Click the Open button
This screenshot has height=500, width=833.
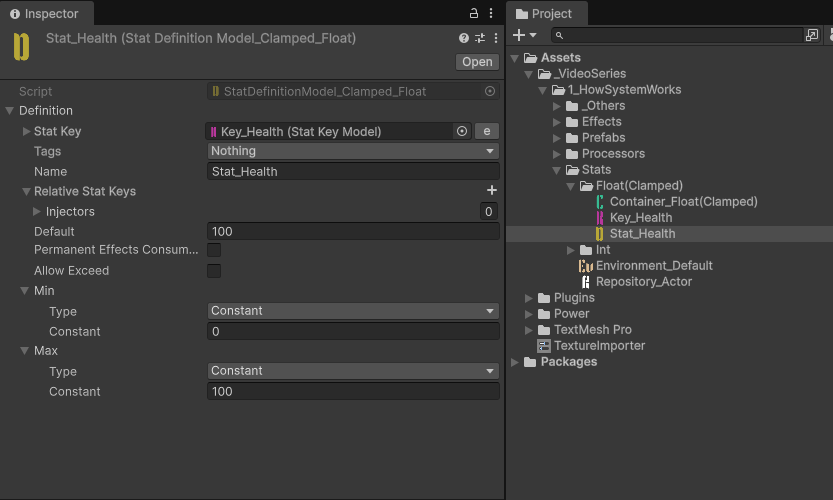pyautogui.click(x=477, y=62)
